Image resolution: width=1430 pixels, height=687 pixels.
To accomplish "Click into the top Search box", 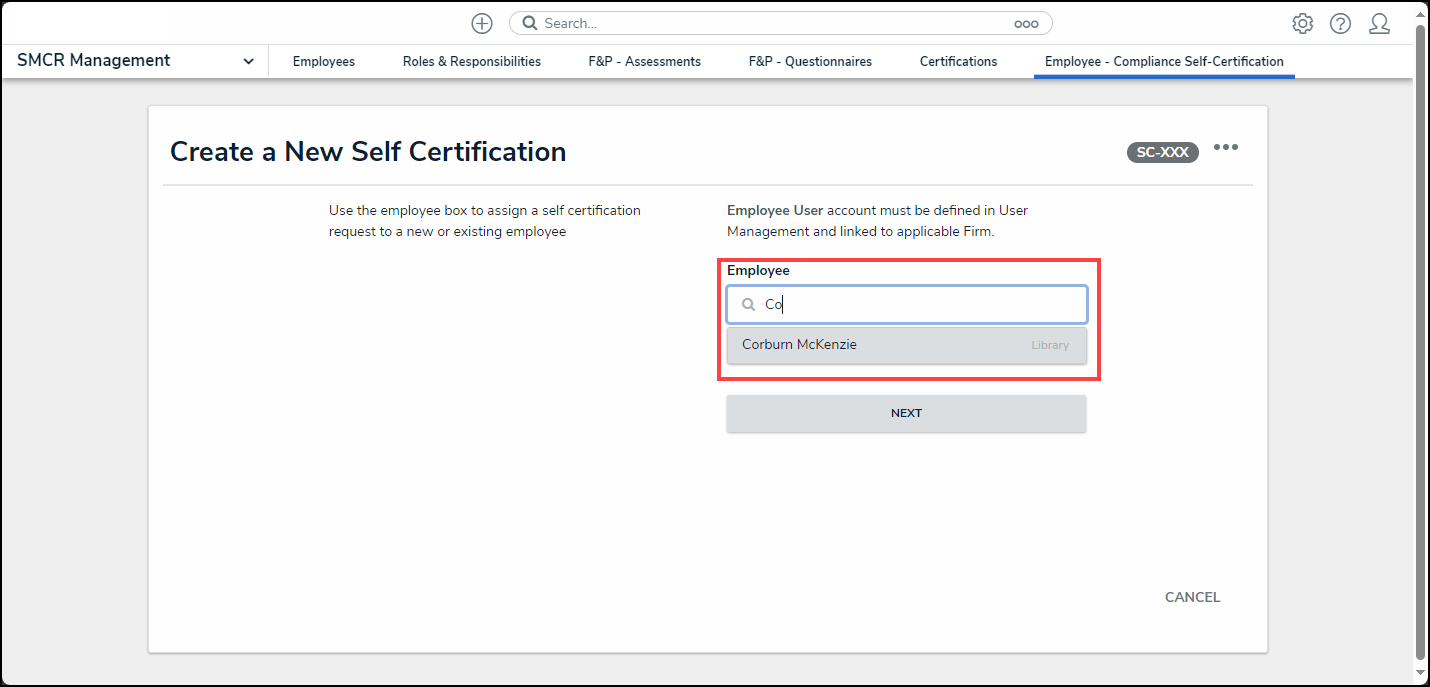I will point(770,23).
